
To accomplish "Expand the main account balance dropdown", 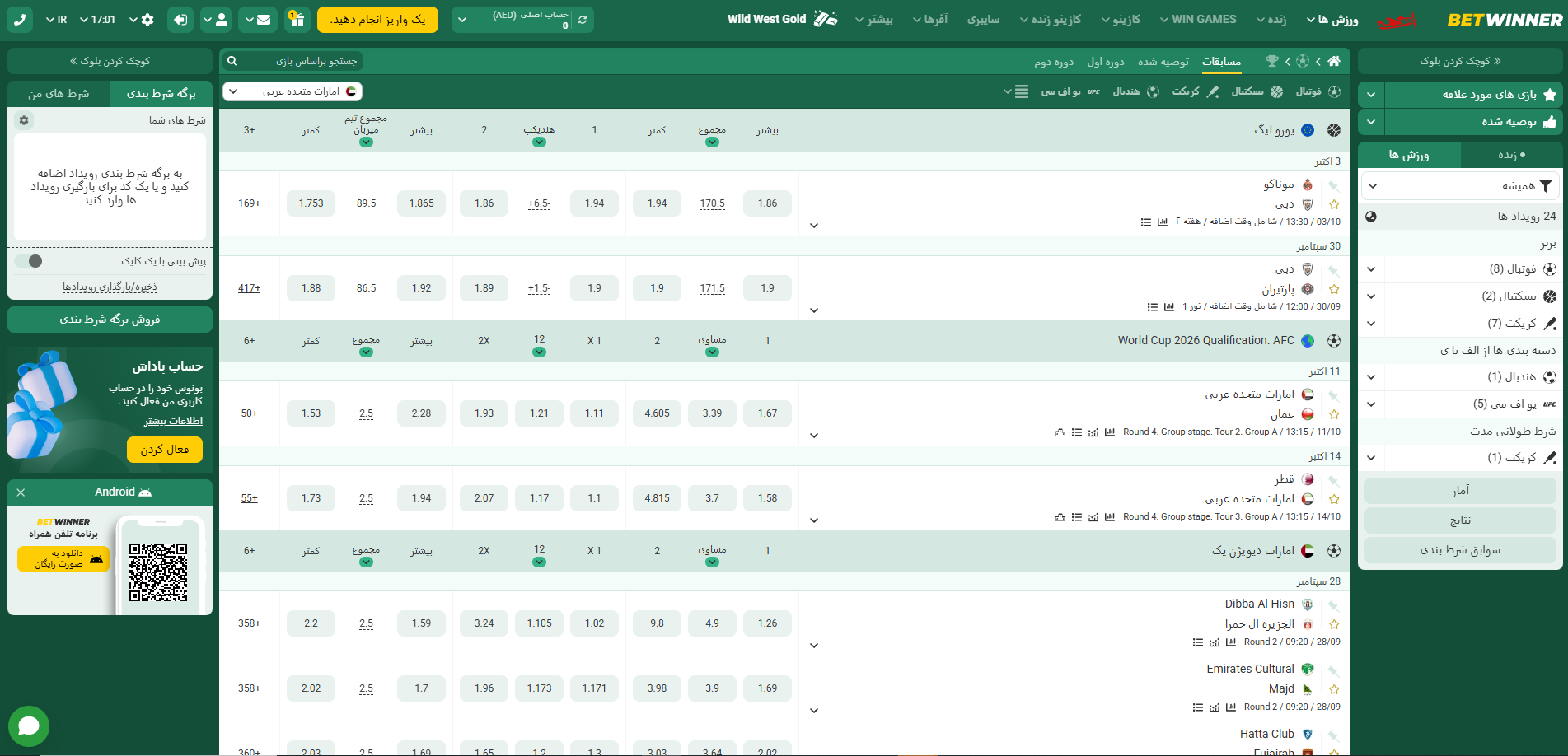I will pos(462,20).
